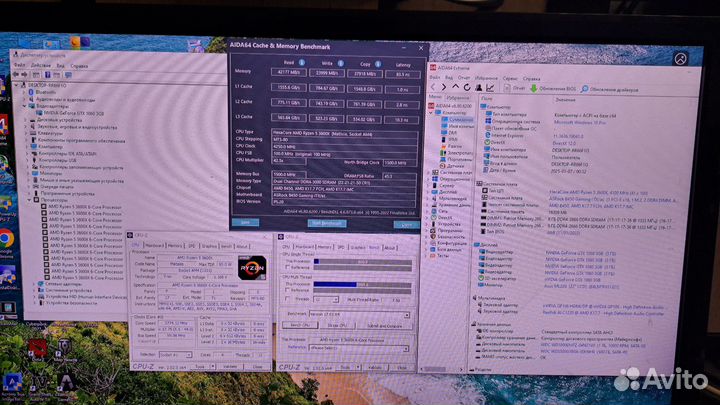Toggle Threads checkbox in CPU-Z bench
The width and height of the screenshot is (720, 405).
287,299
